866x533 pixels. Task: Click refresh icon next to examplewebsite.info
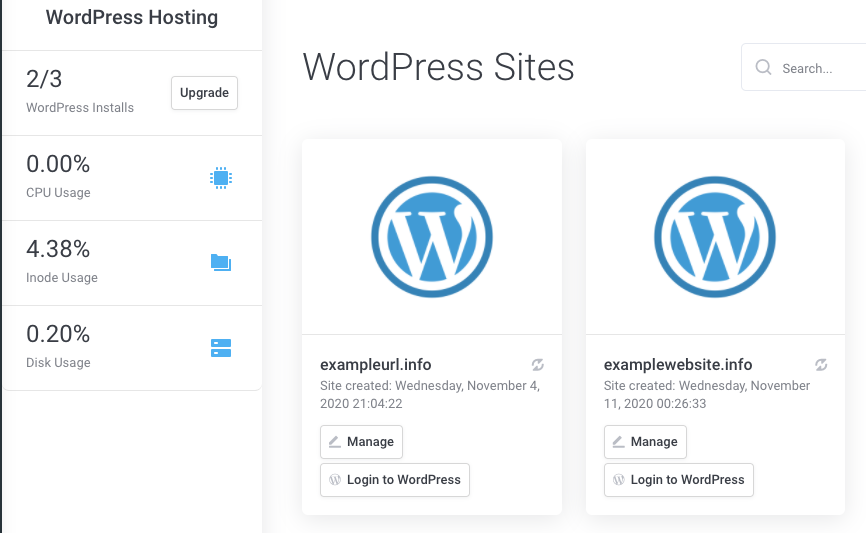tap(822, 365)
